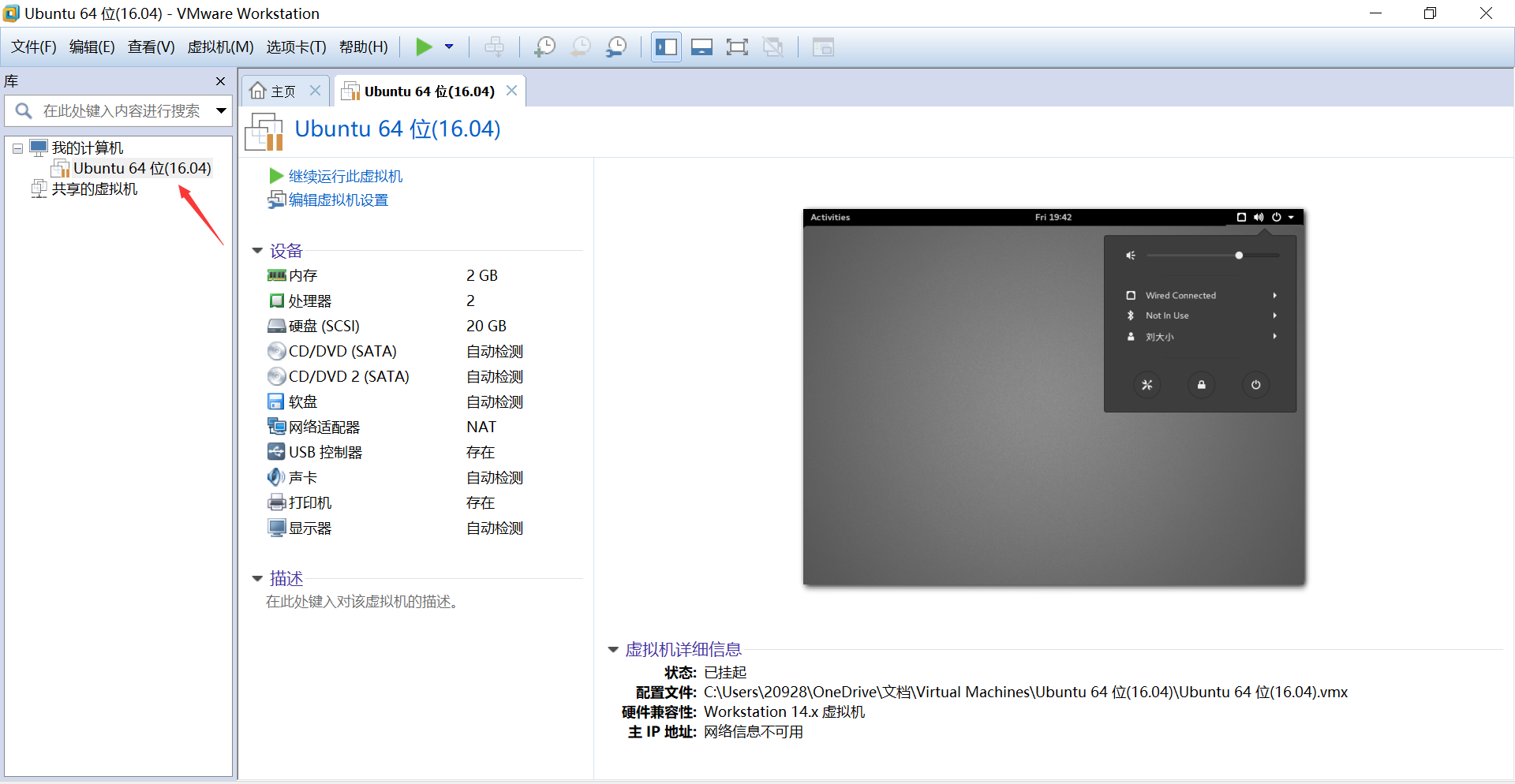Enter full screen mode icon
This screenshot has width=1515, height=784.
pos(737,47)
